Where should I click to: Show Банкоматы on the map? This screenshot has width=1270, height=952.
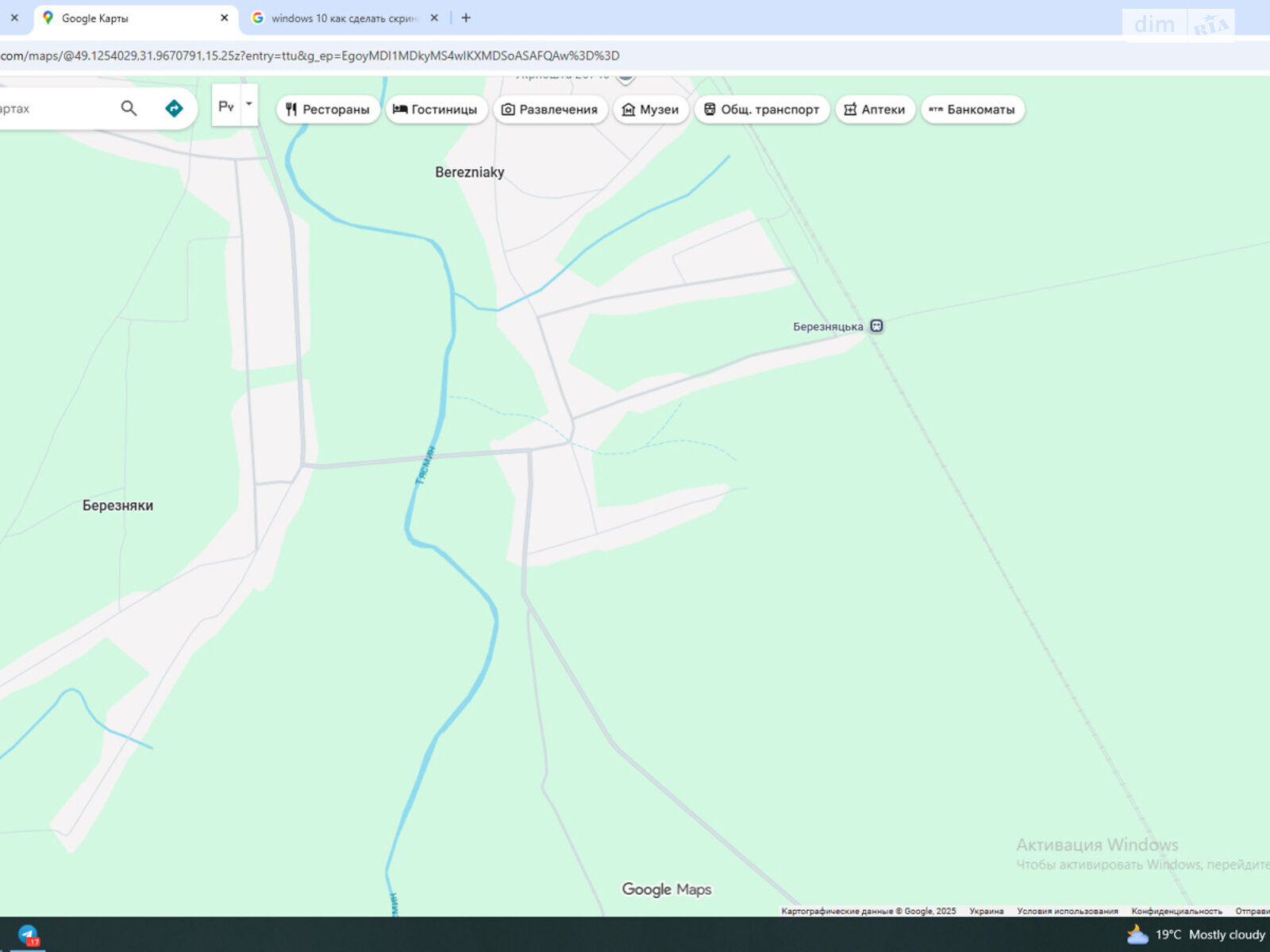click(972, 109)
